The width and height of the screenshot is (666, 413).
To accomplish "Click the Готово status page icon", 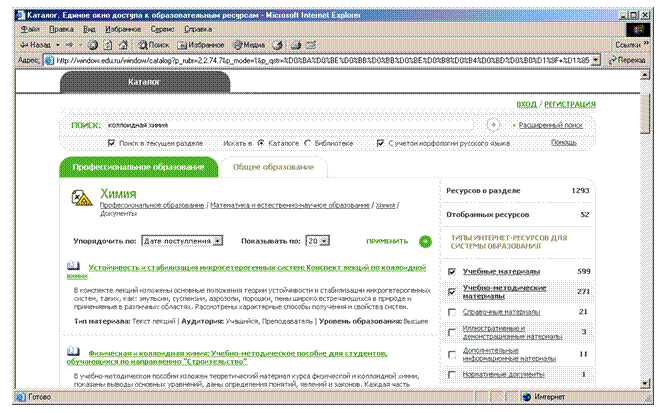I will click(21, 397).
